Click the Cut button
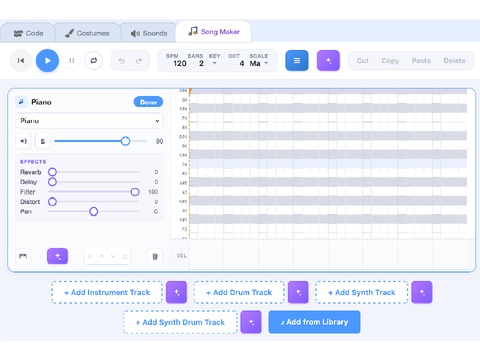480x360 pixels. (x=363, y=61)
